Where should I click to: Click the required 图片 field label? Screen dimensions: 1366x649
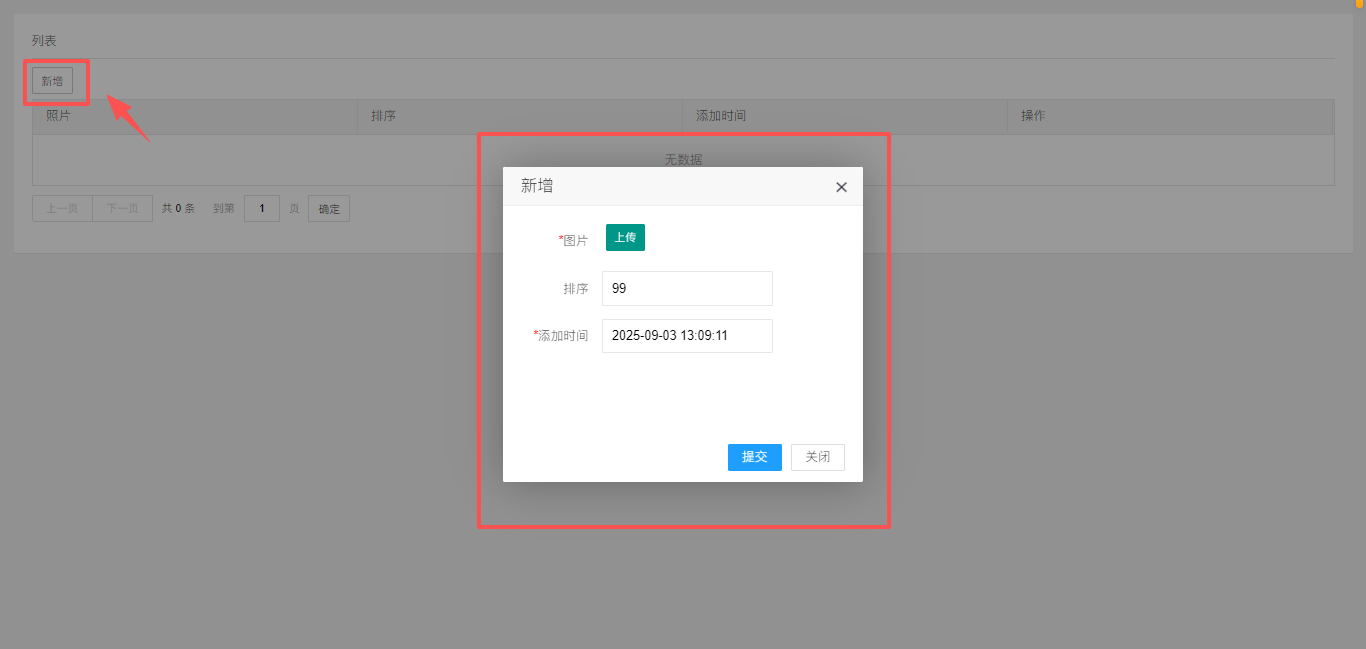click(x=574, y=240)
